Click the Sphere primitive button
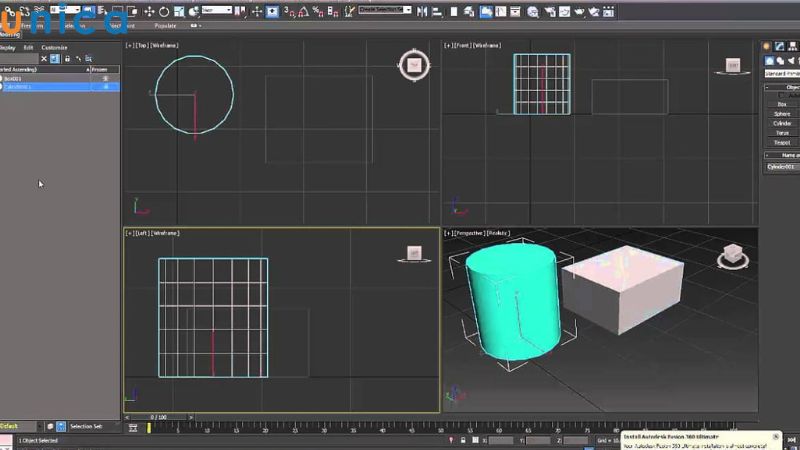The width and height of the screenshot is (800, 450). coord(782,113)
